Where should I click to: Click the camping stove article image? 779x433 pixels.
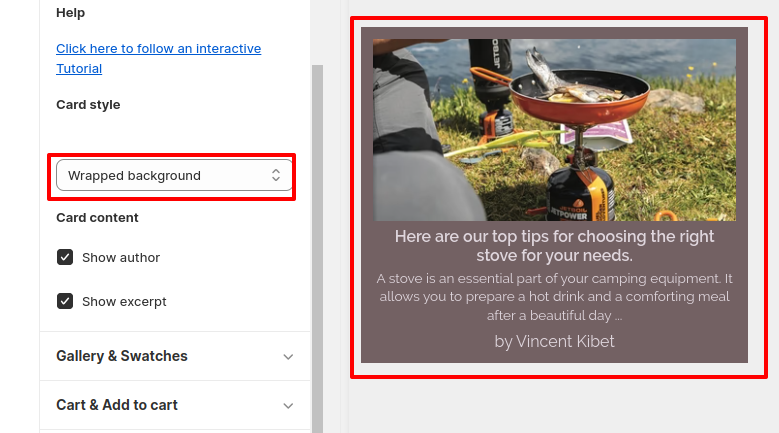pyautogui.click(x=554, y=130)
